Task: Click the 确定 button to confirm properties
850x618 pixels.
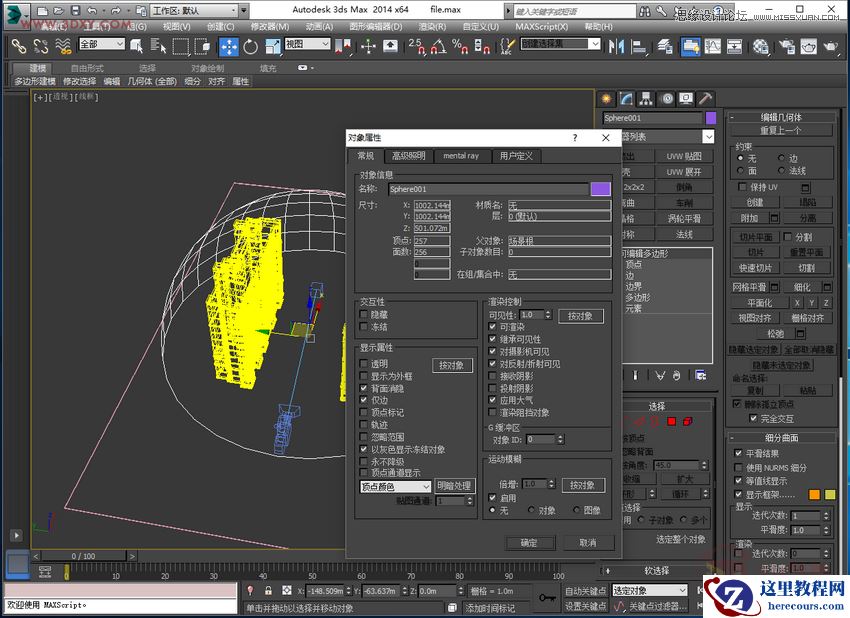Action: click(x=530, y=543)
